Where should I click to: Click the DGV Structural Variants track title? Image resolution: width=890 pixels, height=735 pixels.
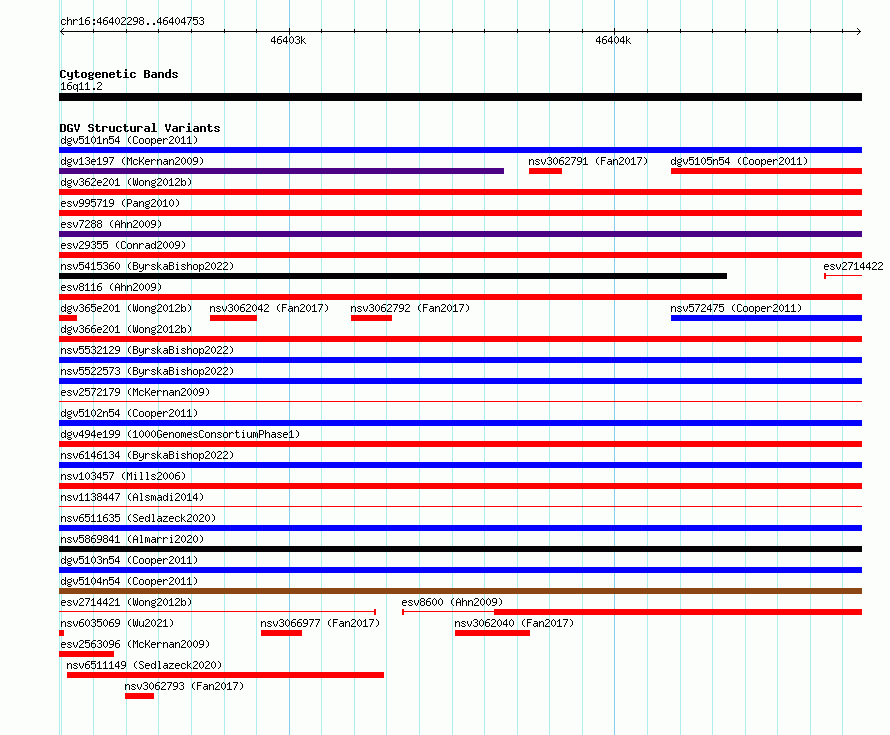pyautogui.click(x=140, y=128)
